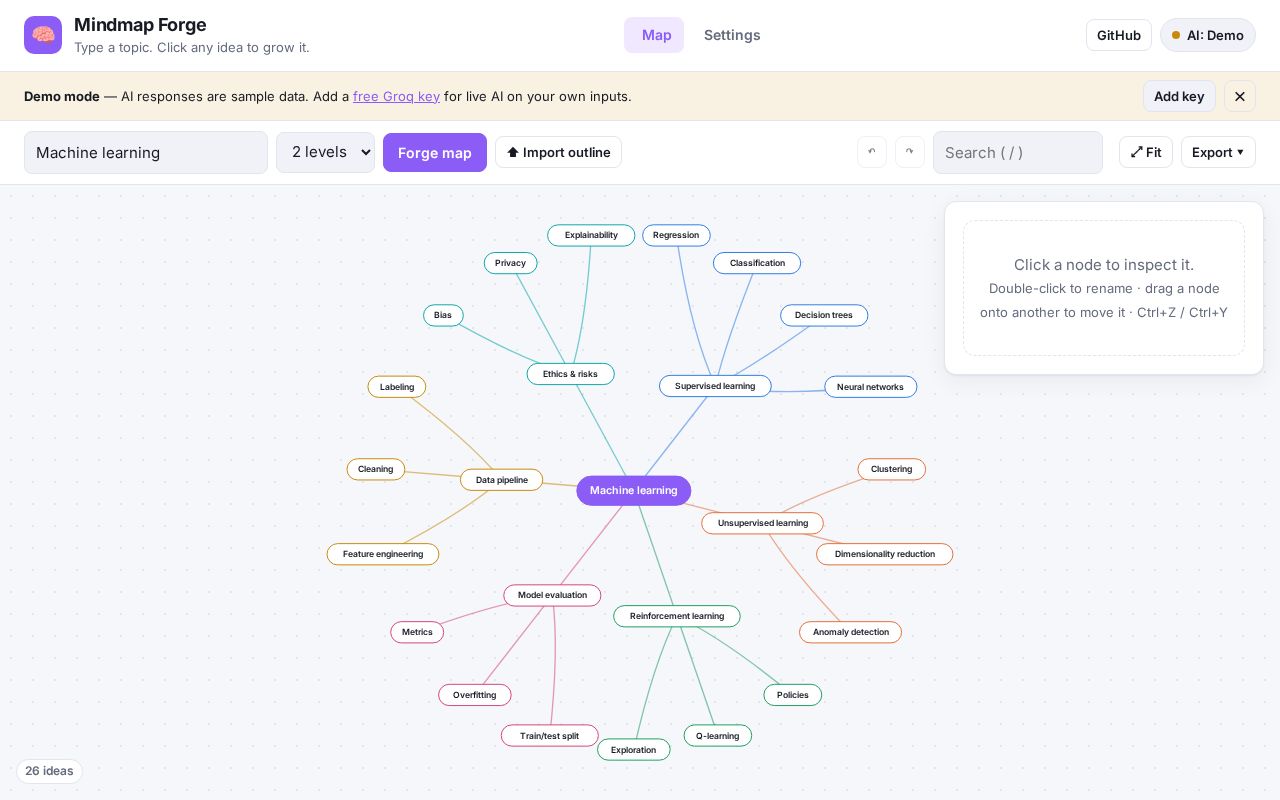Open the free Groq key link
Screen dimensions: 1280x800
pos(396,96)
